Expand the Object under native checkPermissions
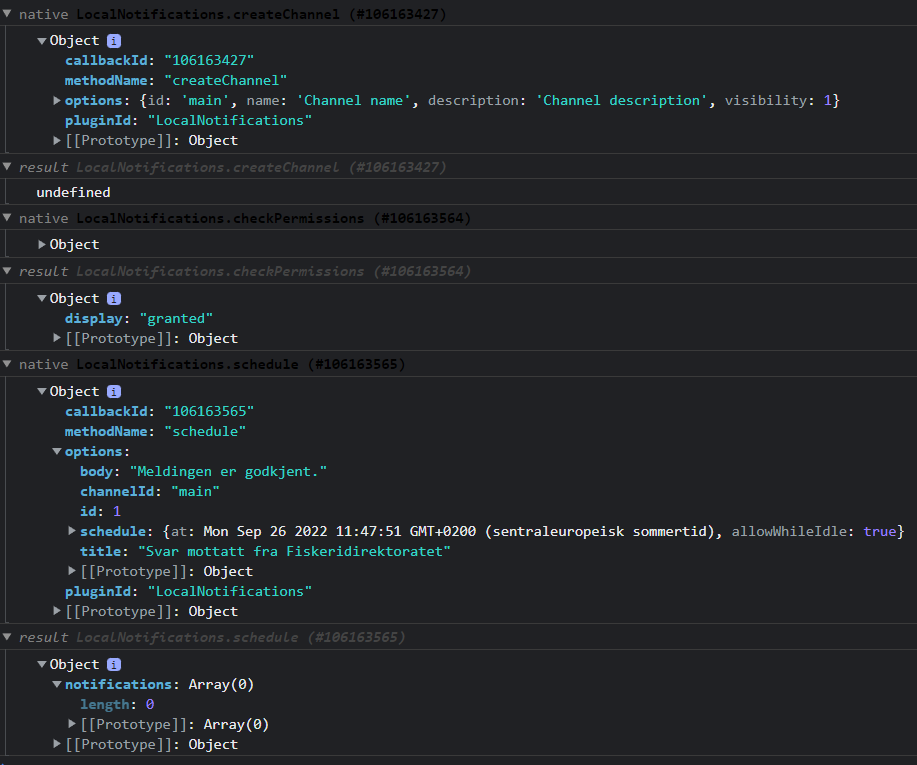 click(x=41, y=244)
